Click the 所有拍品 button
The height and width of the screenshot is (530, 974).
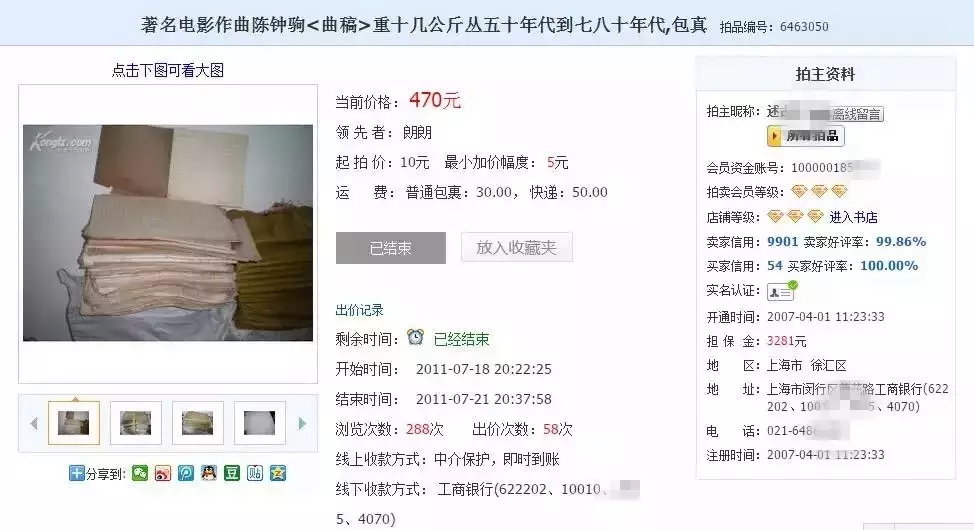(x=806, y=136)
